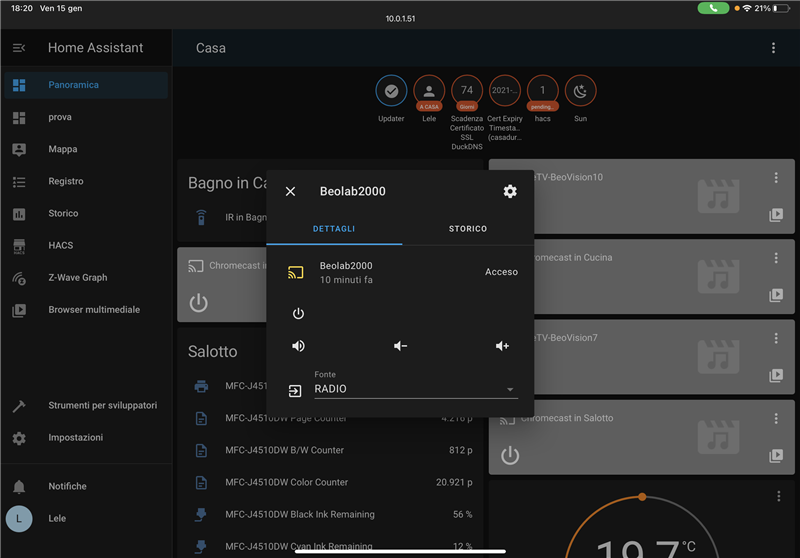The width and height of the screenshot is (800, 558).
Task: Select the DETTAGLI tab
Action: (334, 229)
